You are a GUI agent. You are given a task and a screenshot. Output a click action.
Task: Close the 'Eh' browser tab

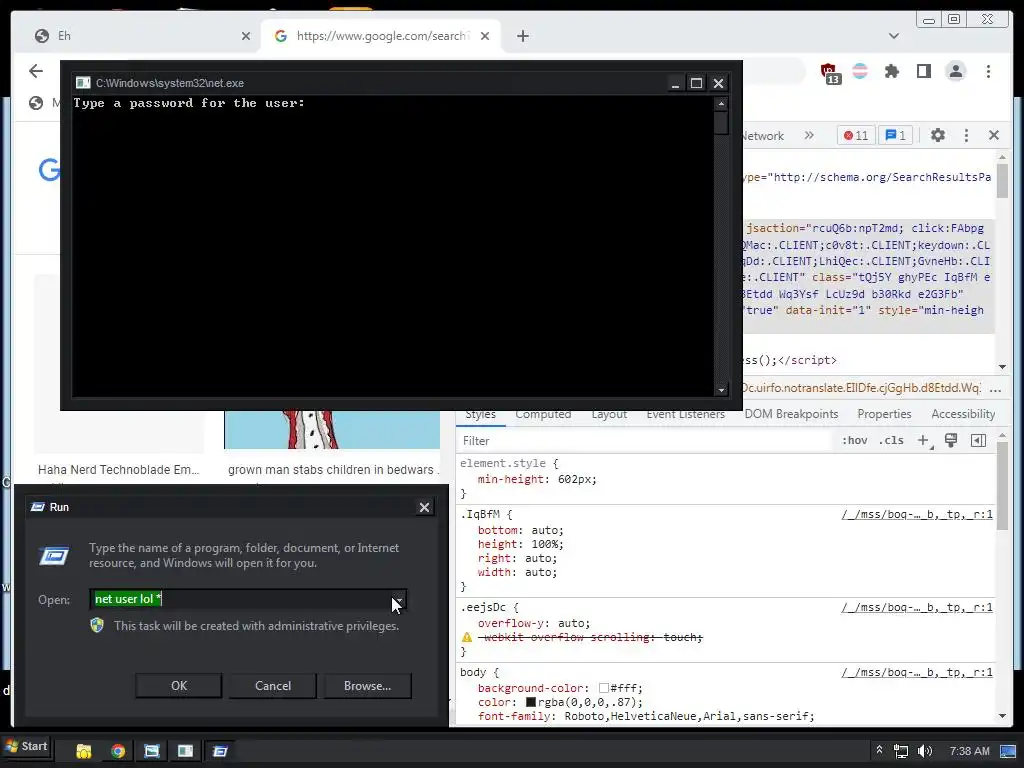point(246,37)
